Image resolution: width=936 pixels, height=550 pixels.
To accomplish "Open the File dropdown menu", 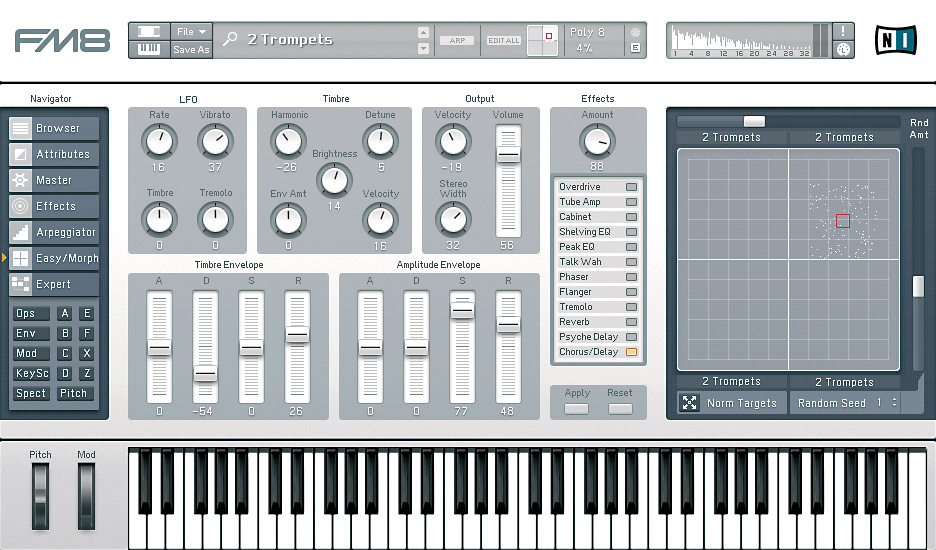I will 191,32.
